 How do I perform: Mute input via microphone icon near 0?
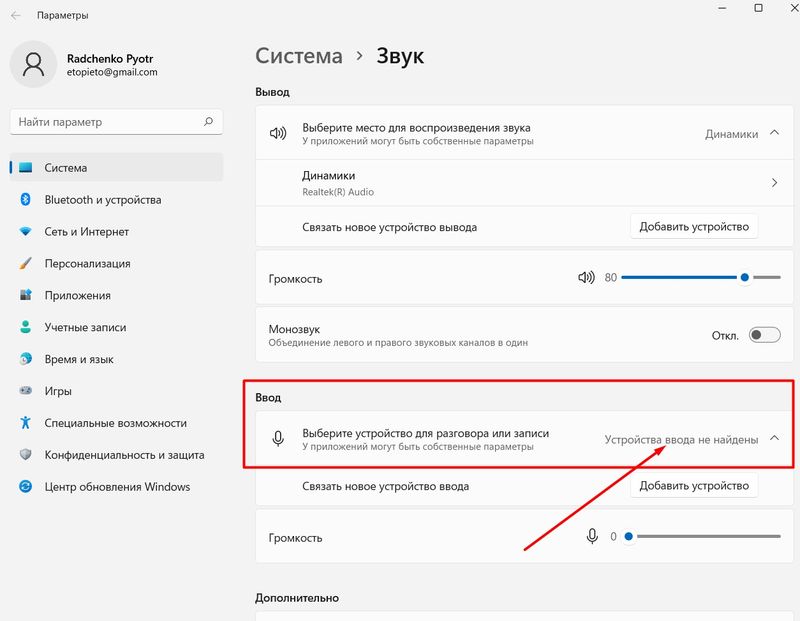click(x=592, y=536)
